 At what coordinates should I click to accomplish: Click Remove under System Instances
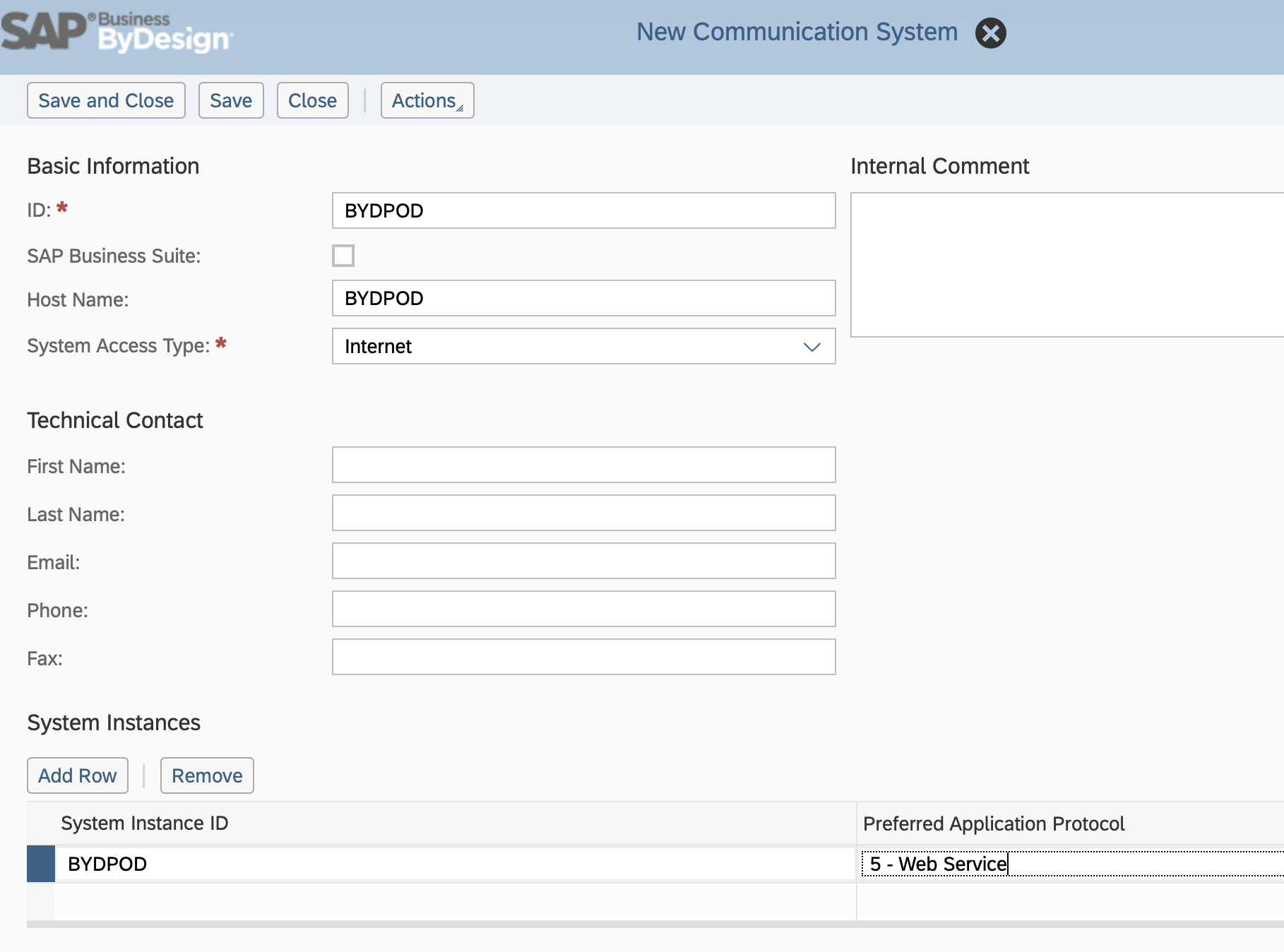pyautogui.click(x=207, y=775)
